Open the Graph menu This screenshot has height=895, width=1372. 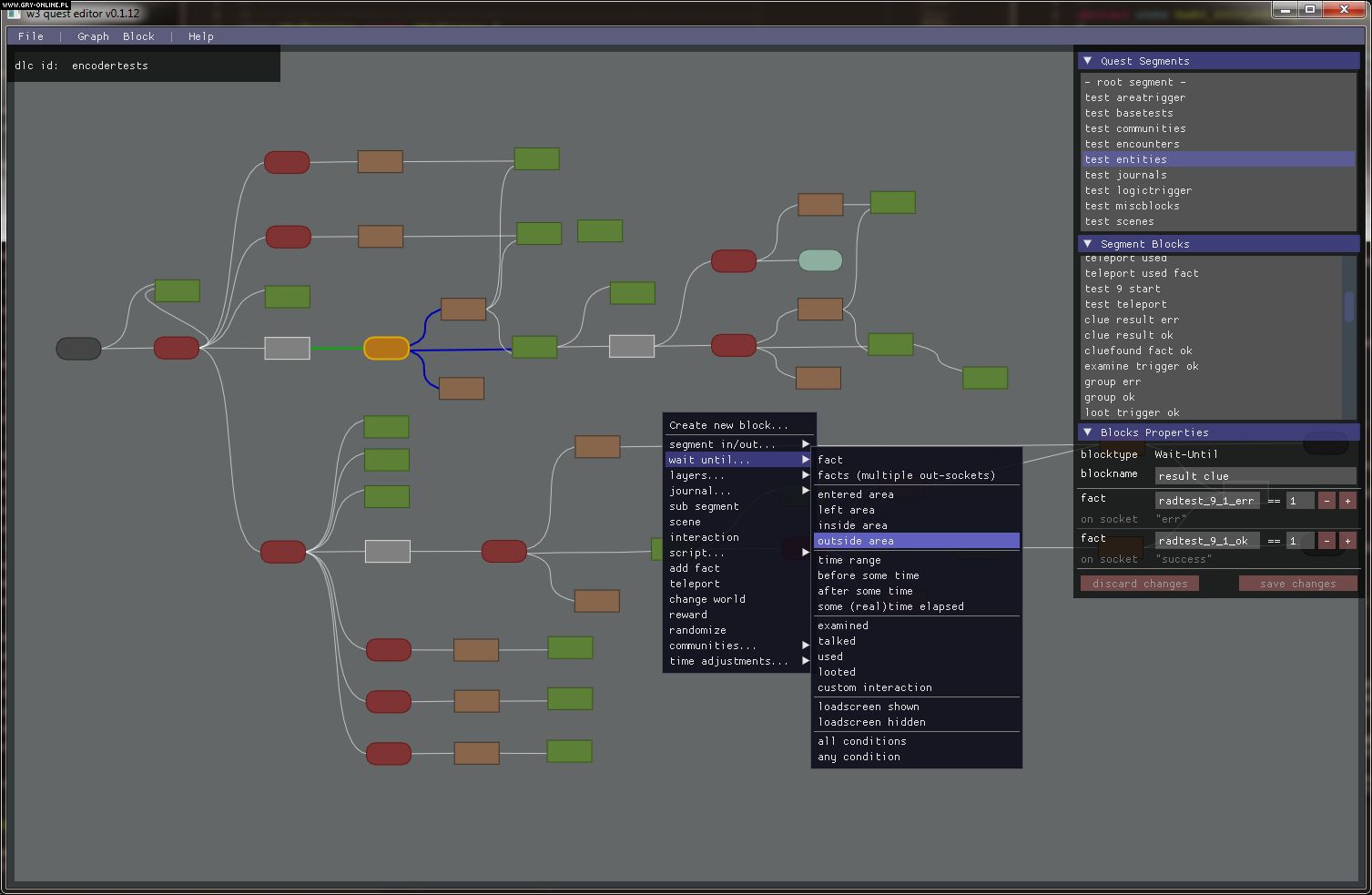coord(93,36)
